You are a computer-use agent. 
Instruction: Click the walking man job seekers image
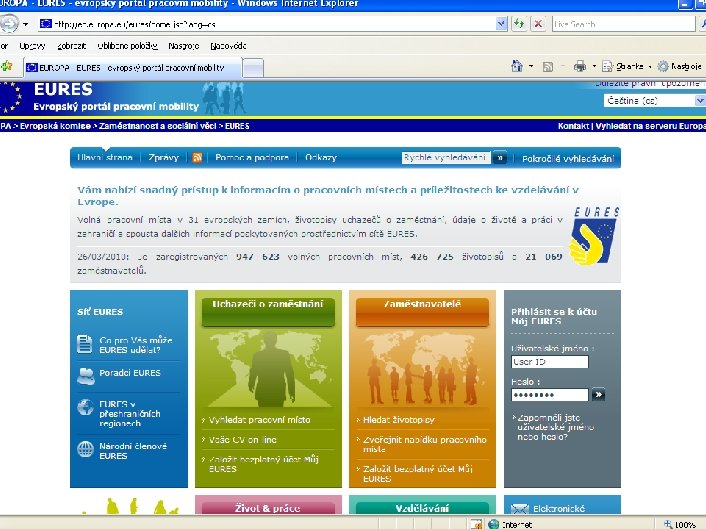(x=268, y=368)
